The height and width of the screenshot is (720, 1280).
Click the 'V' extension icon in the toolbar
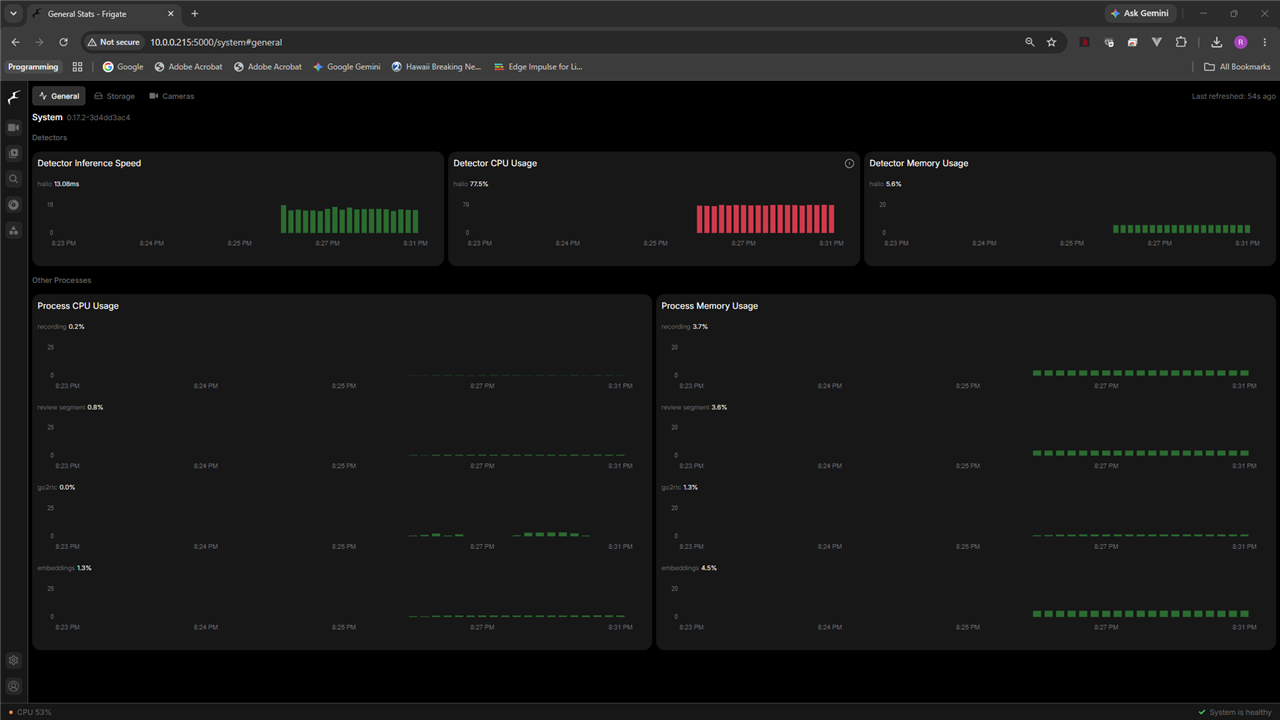[1157, 42]
